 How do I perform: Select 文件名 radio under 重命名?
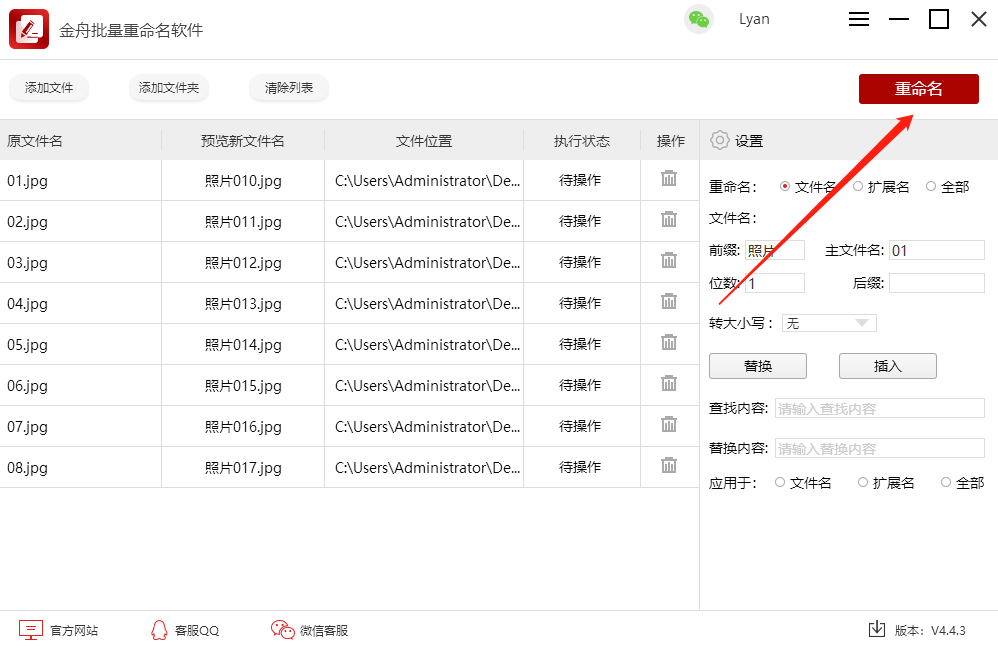(x=785, y=186)
